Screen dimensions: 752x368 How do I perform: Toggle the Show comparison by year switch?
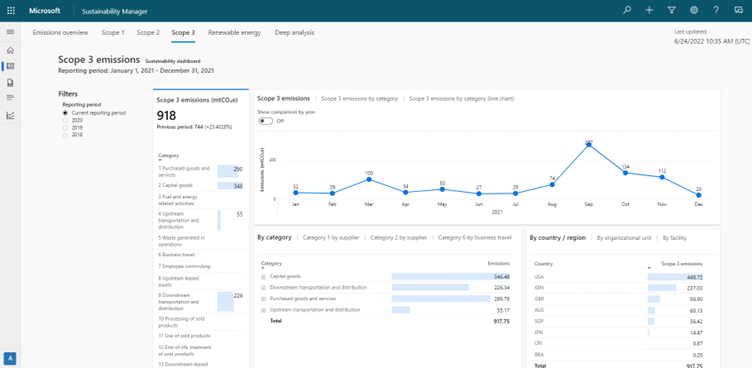click(x=266, y=121)
